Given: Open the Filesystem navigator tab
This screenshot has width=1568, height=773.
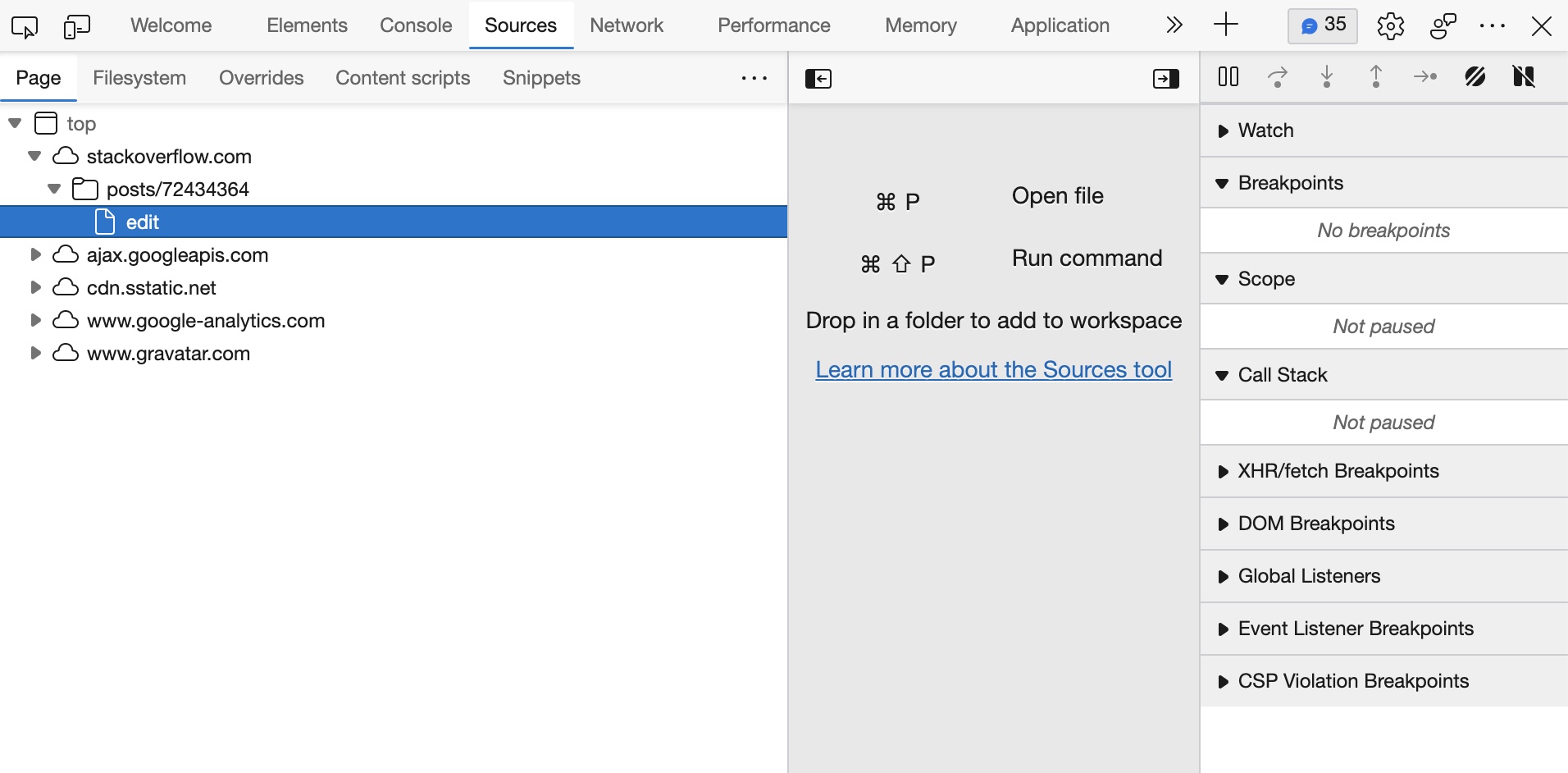Looking at the screenshot, I should 139,78.
